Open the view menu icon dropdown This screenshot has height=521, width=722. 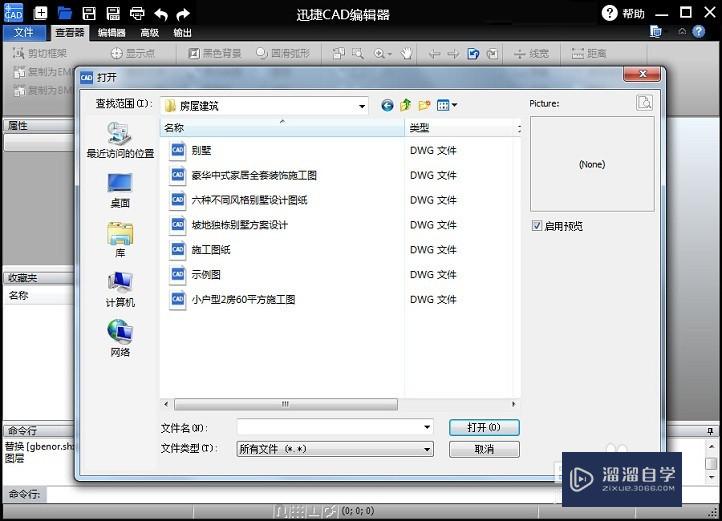pos(447,105)
